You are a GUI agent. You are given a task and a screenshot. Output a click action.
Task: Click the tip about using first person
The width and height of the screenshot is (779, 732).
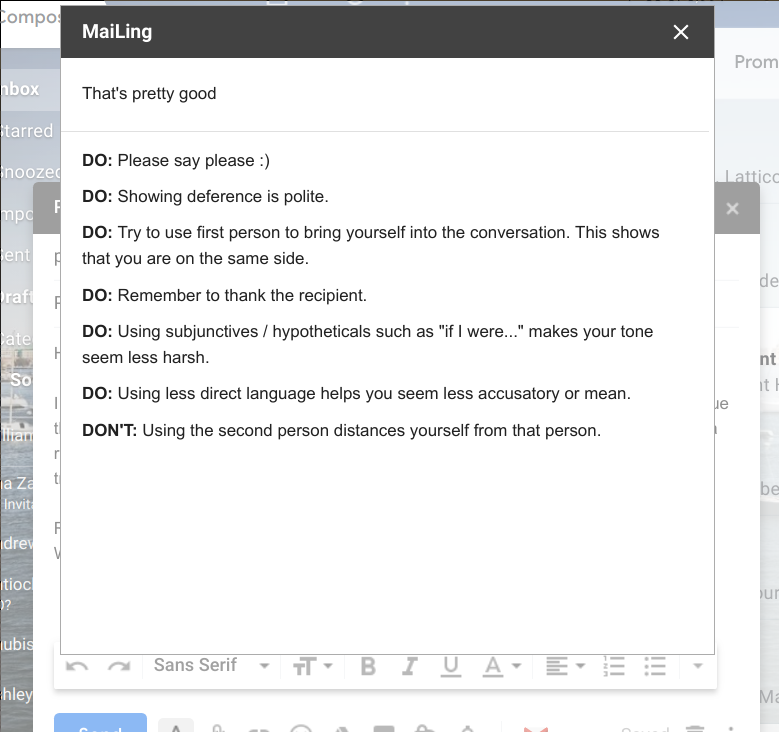(x=371, y=245)
